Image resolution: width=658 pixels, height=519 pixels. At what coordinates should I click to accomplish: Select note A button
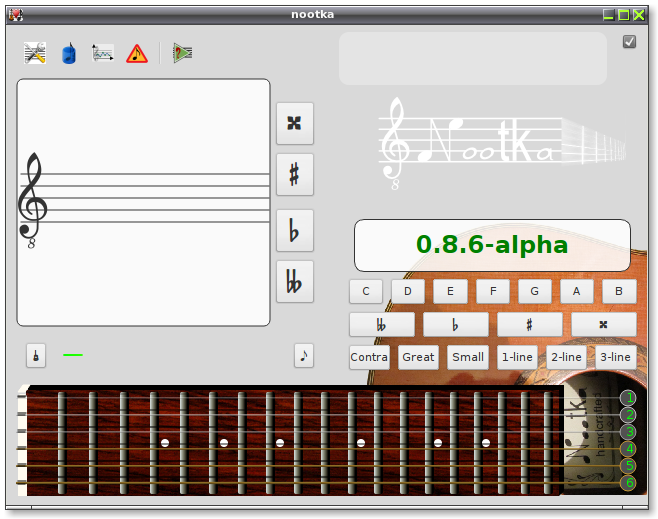[577, 291]
